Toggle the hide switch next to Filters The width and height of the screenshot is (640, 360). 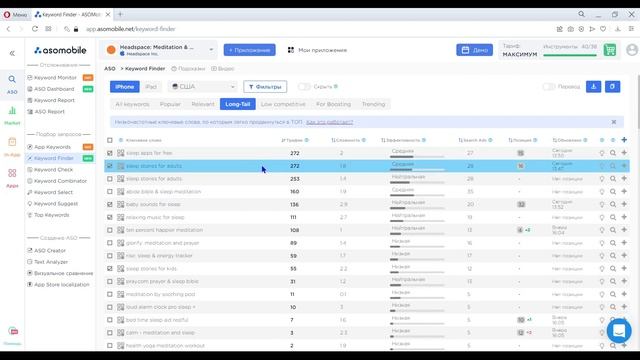click(x=304, y=87)
